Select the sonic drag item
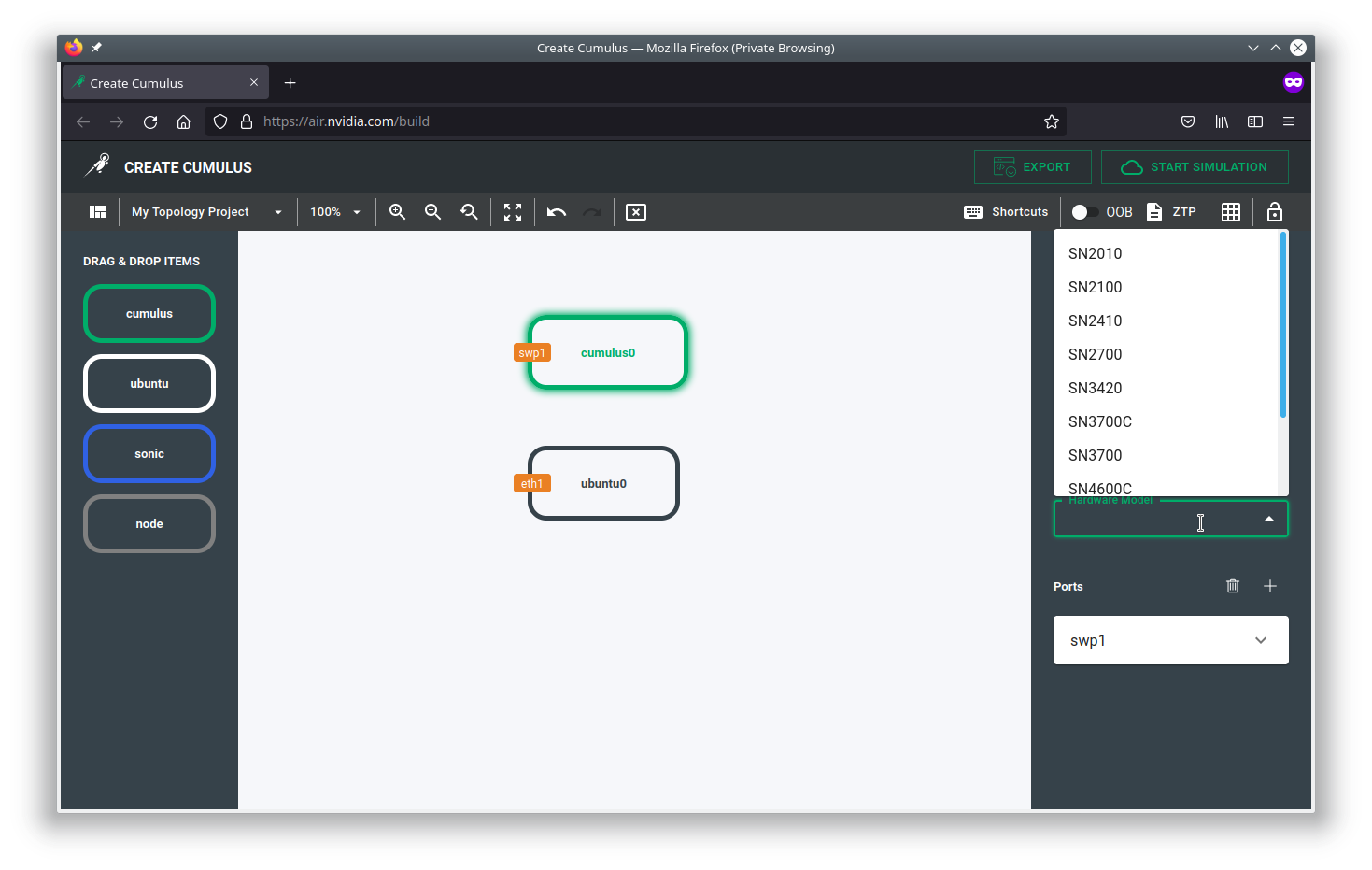Image resolution: width=1372 pixels, height=870 pixels. (x=149, y=454)
